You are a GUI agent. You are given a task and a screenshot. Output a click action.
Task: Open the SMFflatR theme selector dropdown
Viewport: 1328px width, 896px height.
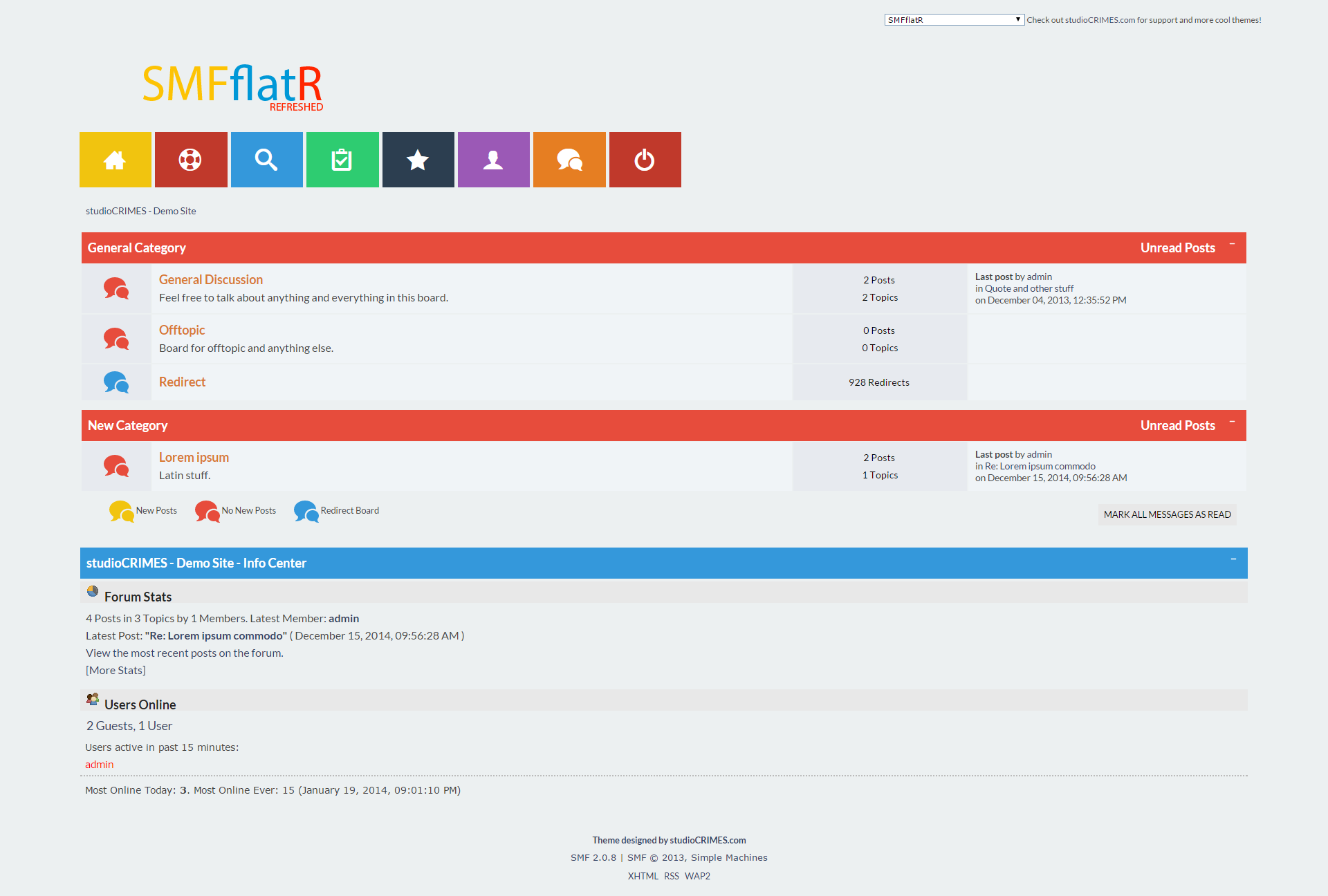pos(953,19)
